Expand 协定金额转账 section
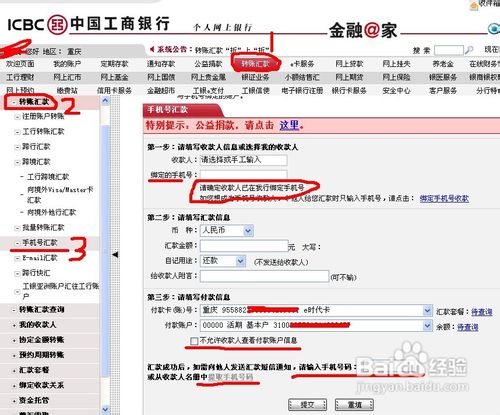The image size is (500, 415). (14, 340)
